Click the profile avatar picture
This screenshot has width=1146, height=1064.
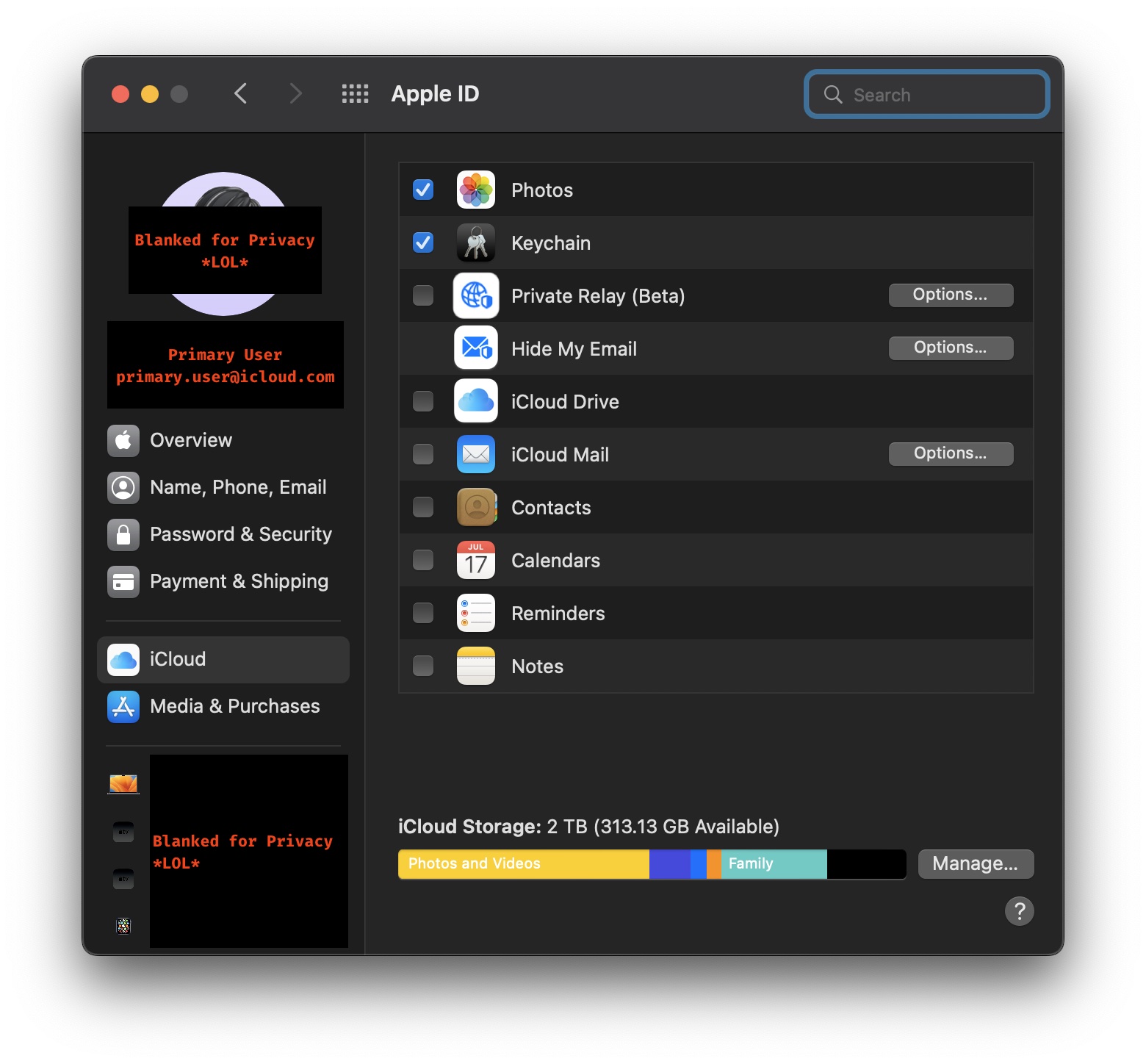pyautogui.click(x=224, y=244)
